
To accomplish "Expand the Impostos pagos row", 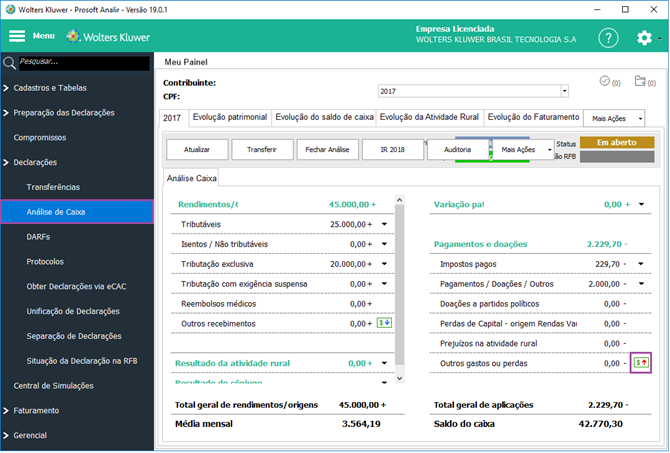I will coord(641,264).
